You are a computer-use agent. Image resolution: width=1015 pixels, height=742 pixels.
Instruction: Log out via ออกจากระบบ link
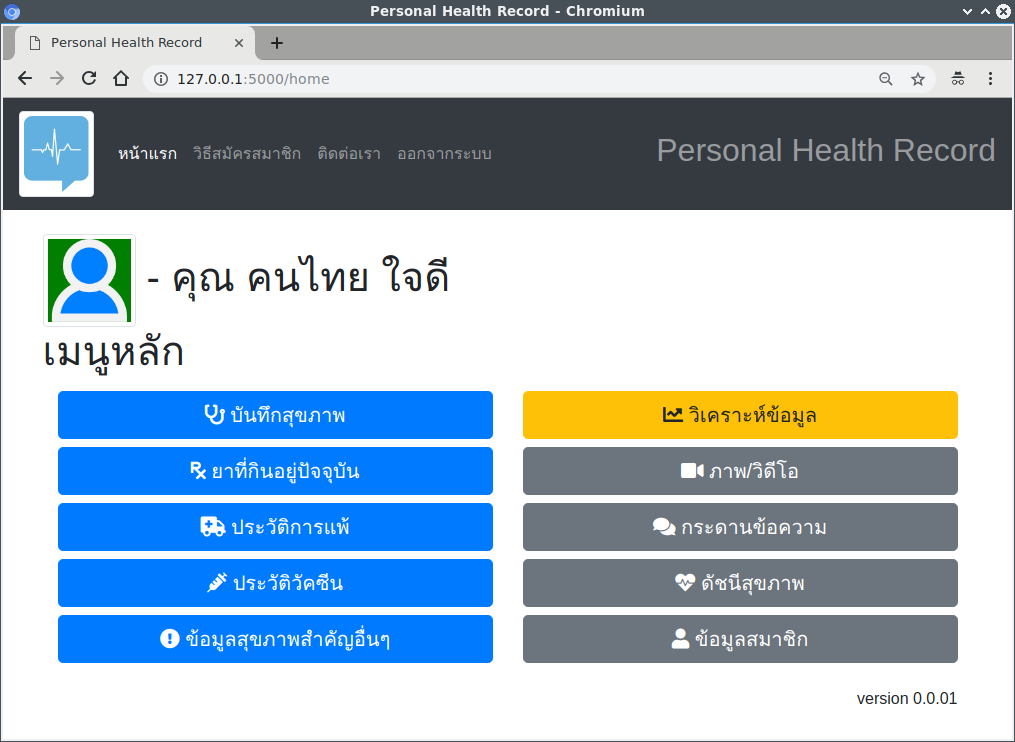444,154
